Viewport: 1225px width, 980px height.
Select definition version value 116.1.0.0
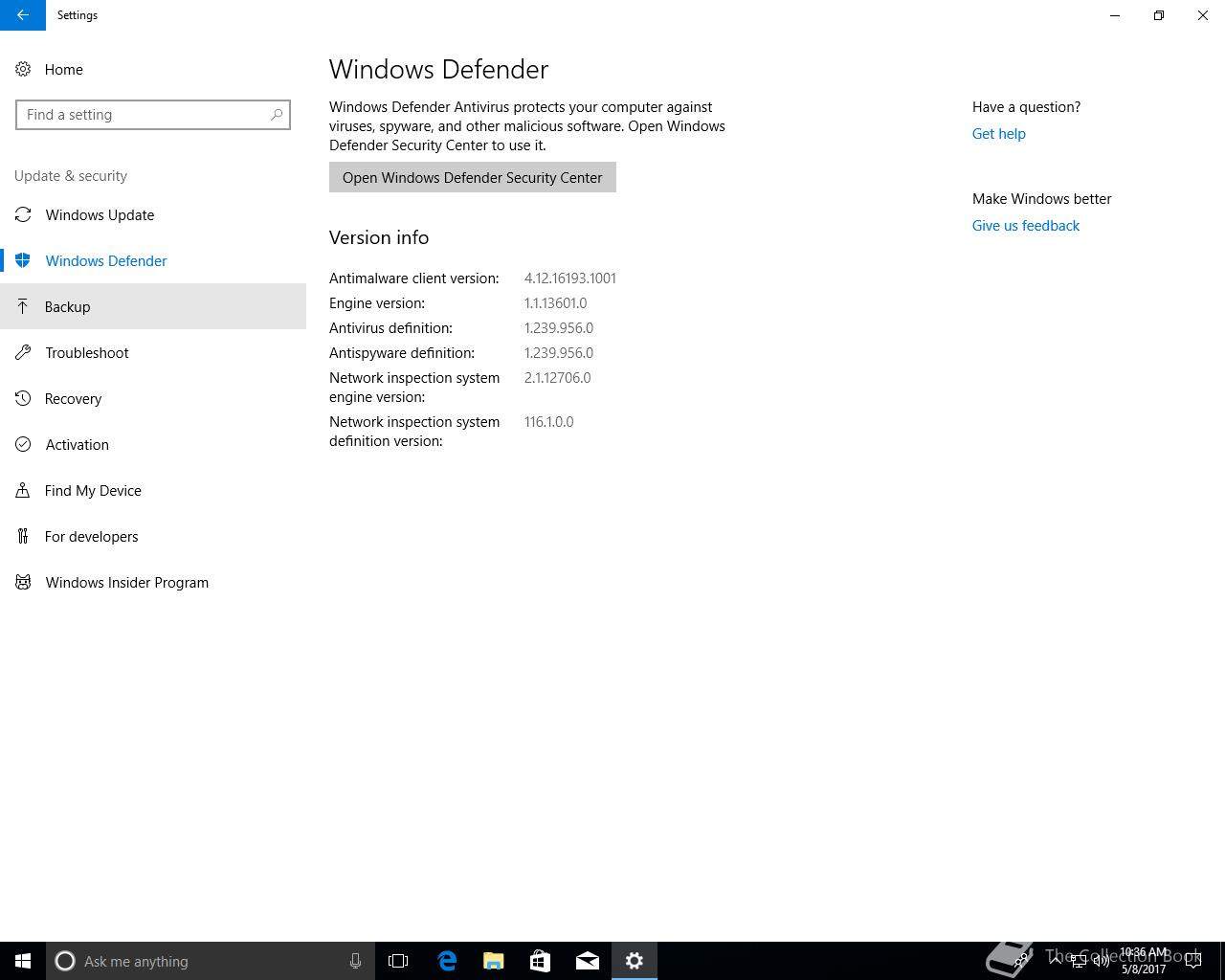(549, 422)
